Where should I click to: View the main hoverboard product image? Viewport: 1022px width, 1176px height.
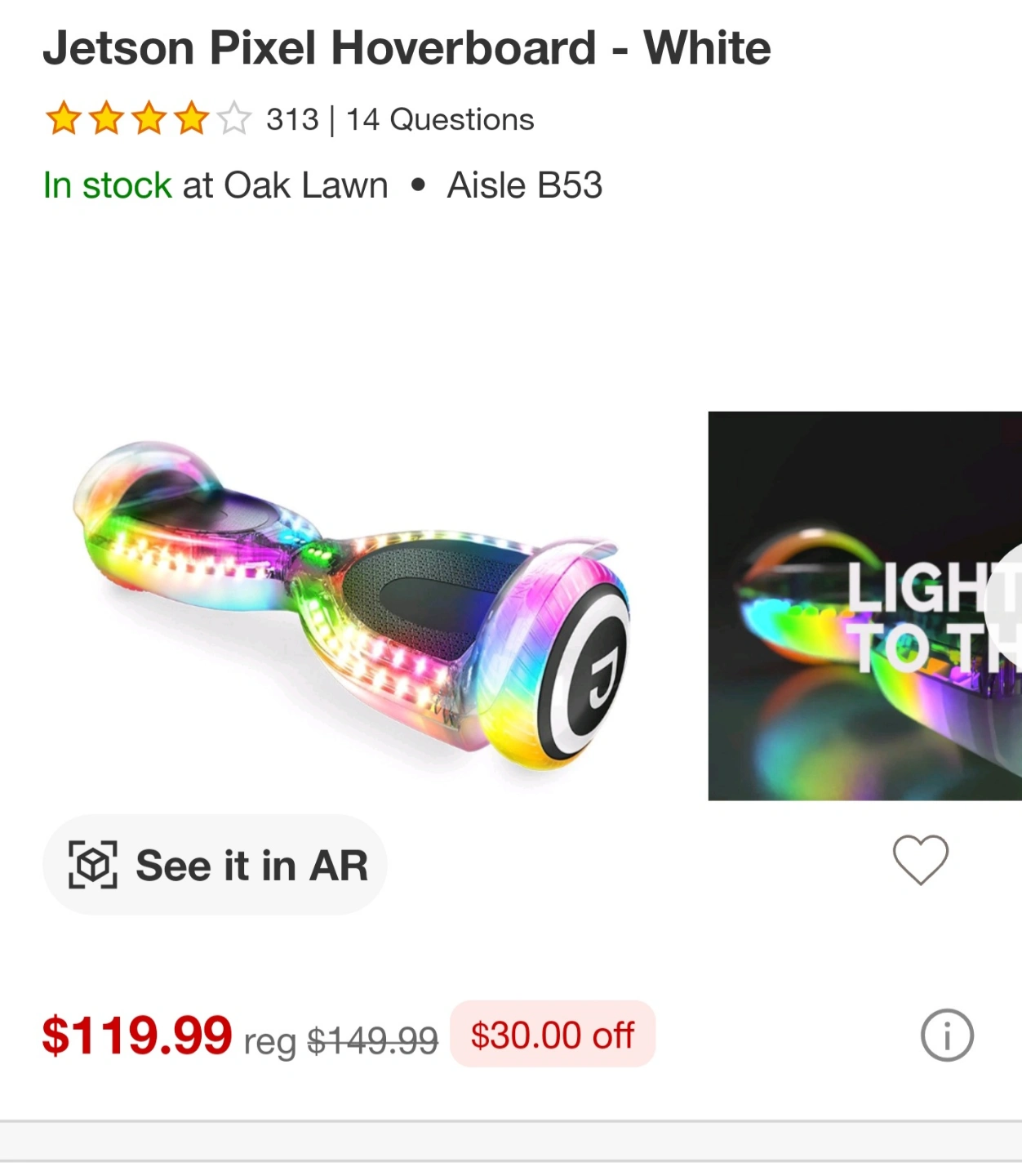click(351, 605)
